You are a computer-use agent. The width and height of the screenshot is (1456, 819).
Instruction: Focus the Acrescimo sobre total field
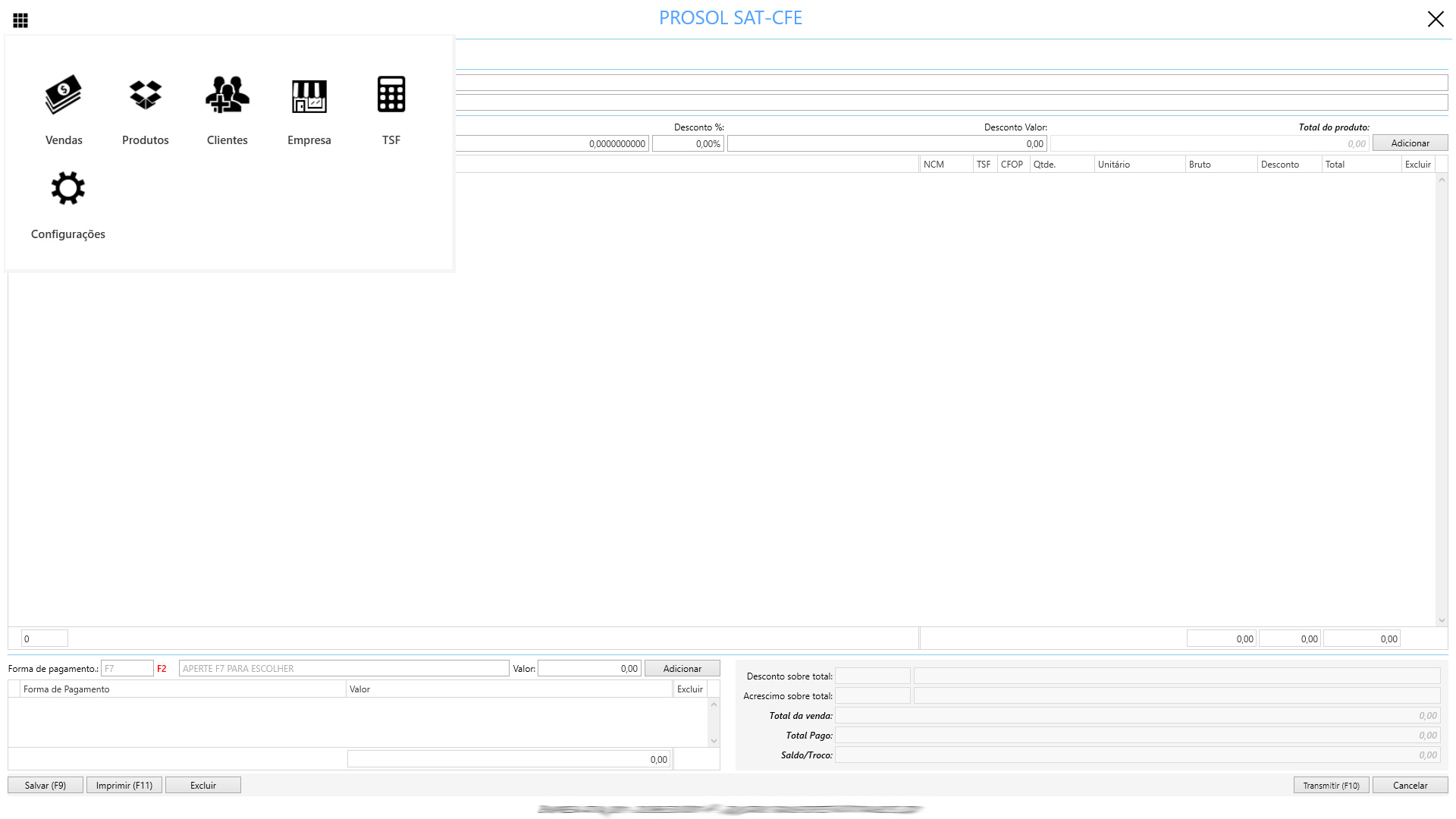872,696
